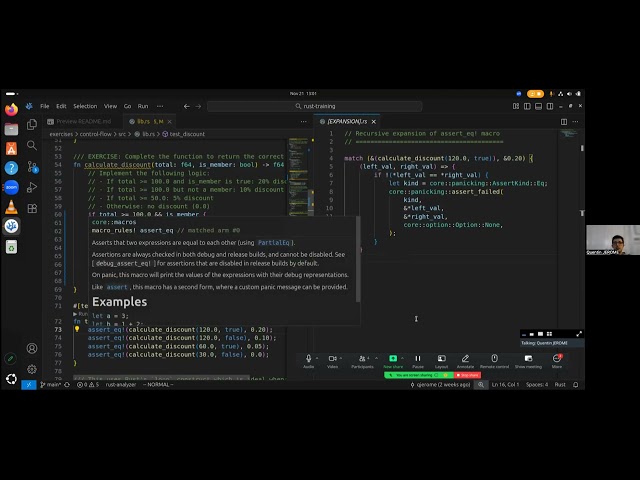The height and width of the screenshot is (480, 640).
Task: Open the Search view in activity bar
Action: coord(32,146)
